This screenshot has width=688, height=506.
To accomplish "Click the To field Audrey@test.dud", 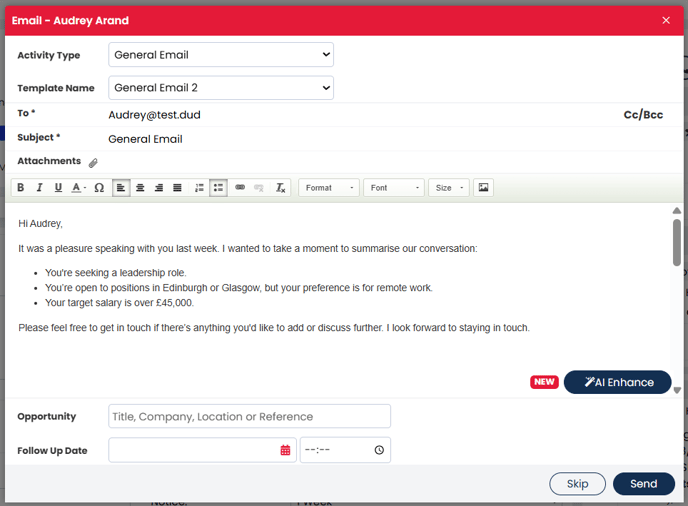I will pos(154,115).
